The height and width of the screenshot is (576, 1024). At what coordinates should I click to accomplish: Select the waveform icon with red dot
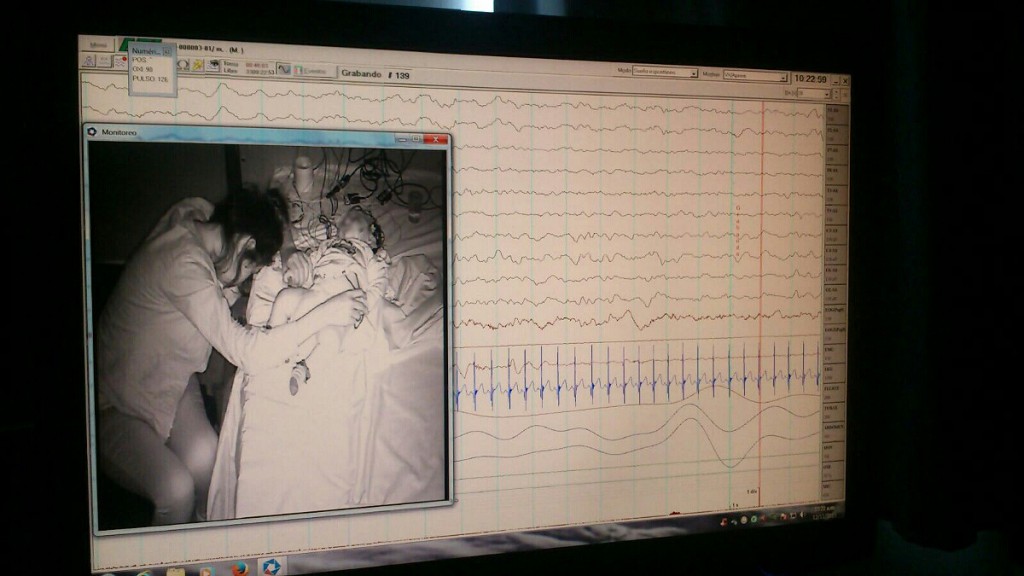pos(121,62)
